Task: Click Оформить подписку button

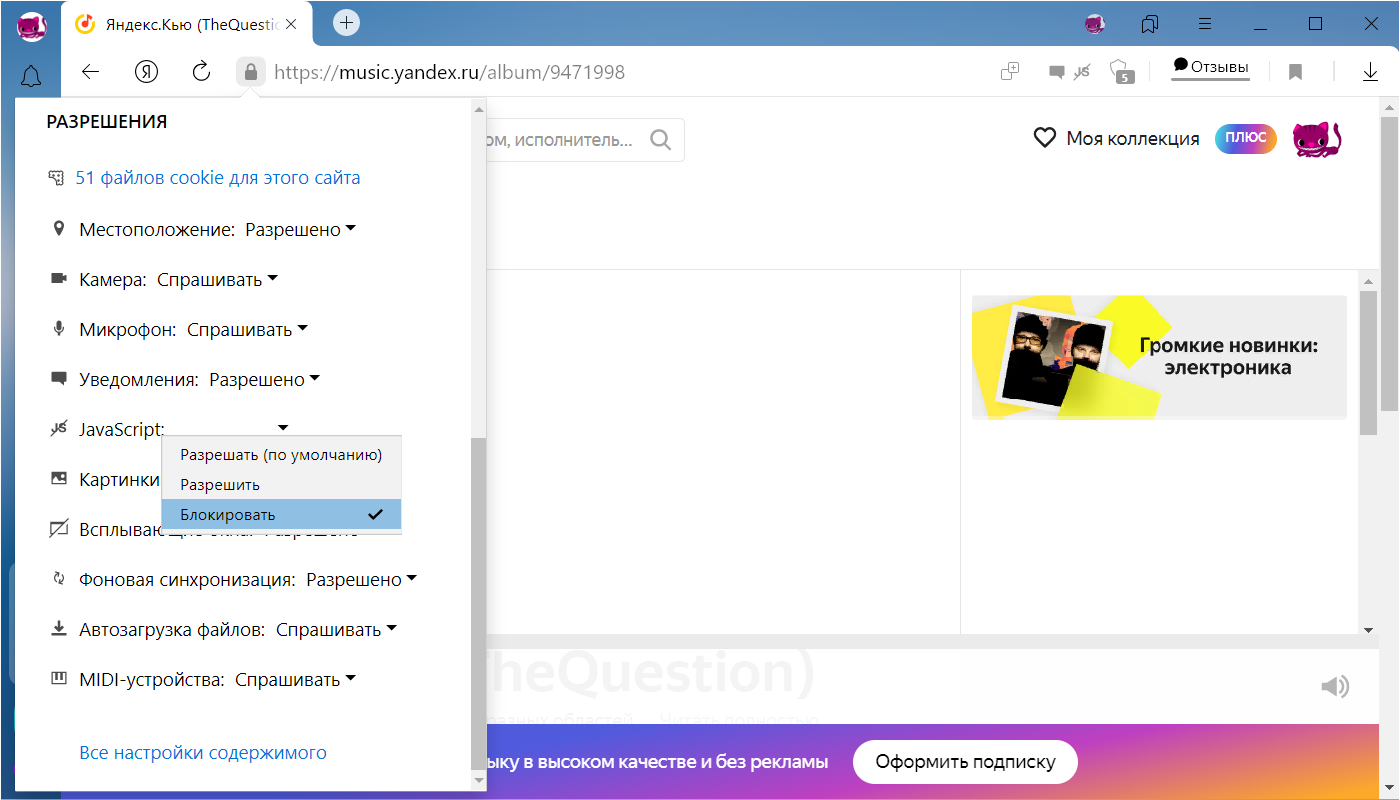Action: [965, 762]
